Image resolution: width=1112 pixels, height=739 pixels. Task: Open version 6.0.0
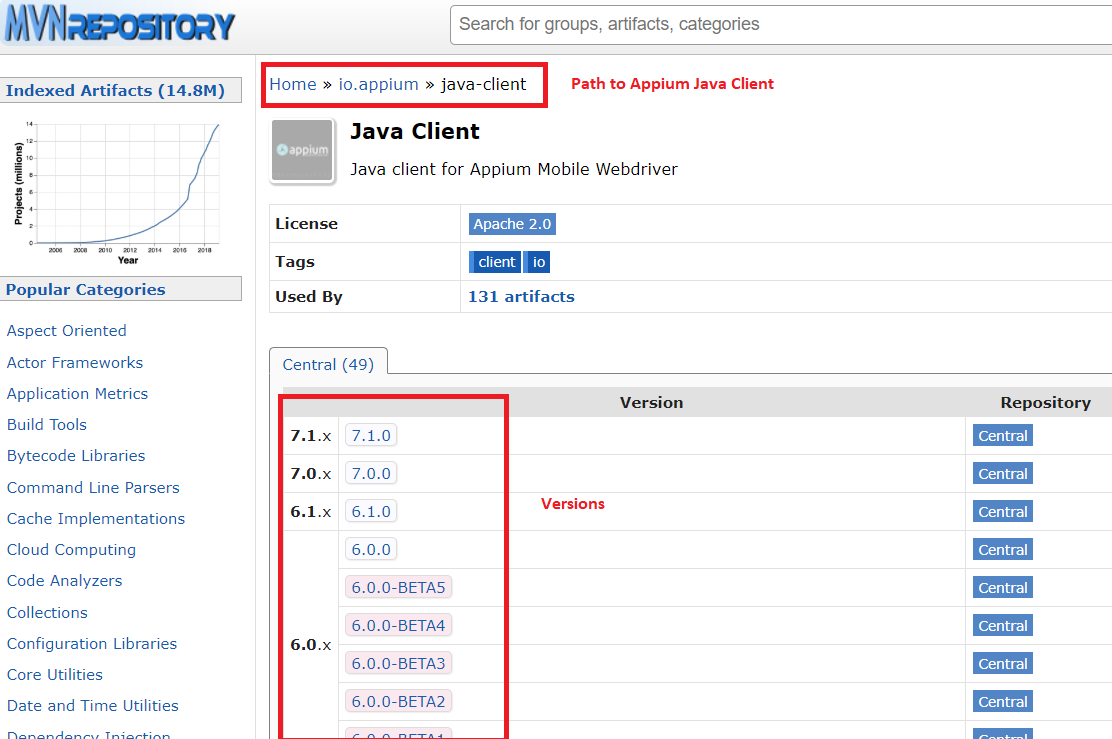click(x=371, y=550)
